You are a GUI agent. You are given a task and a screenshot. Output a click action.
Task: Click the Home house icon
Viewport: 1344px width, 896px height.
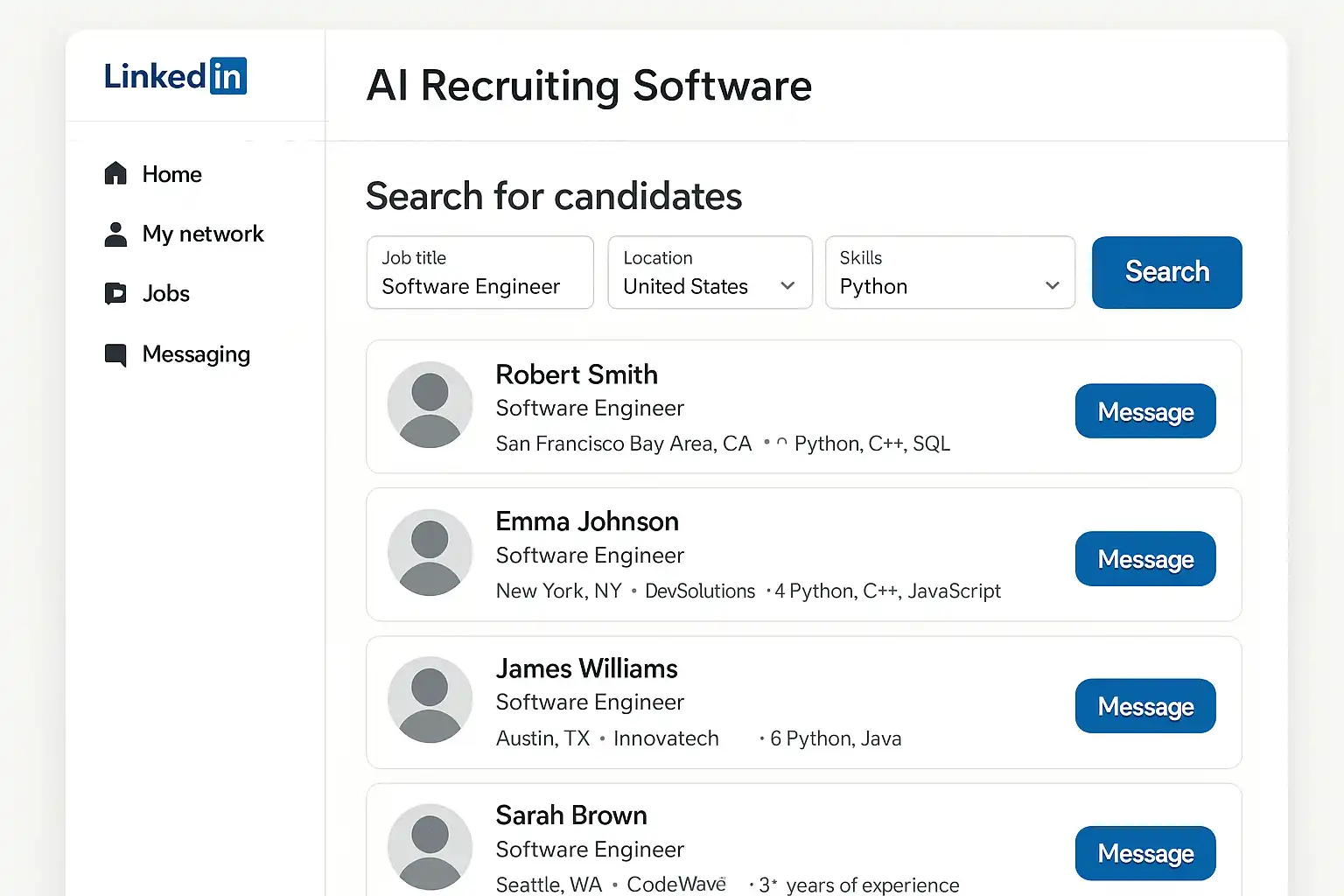(x=115, y=173)
